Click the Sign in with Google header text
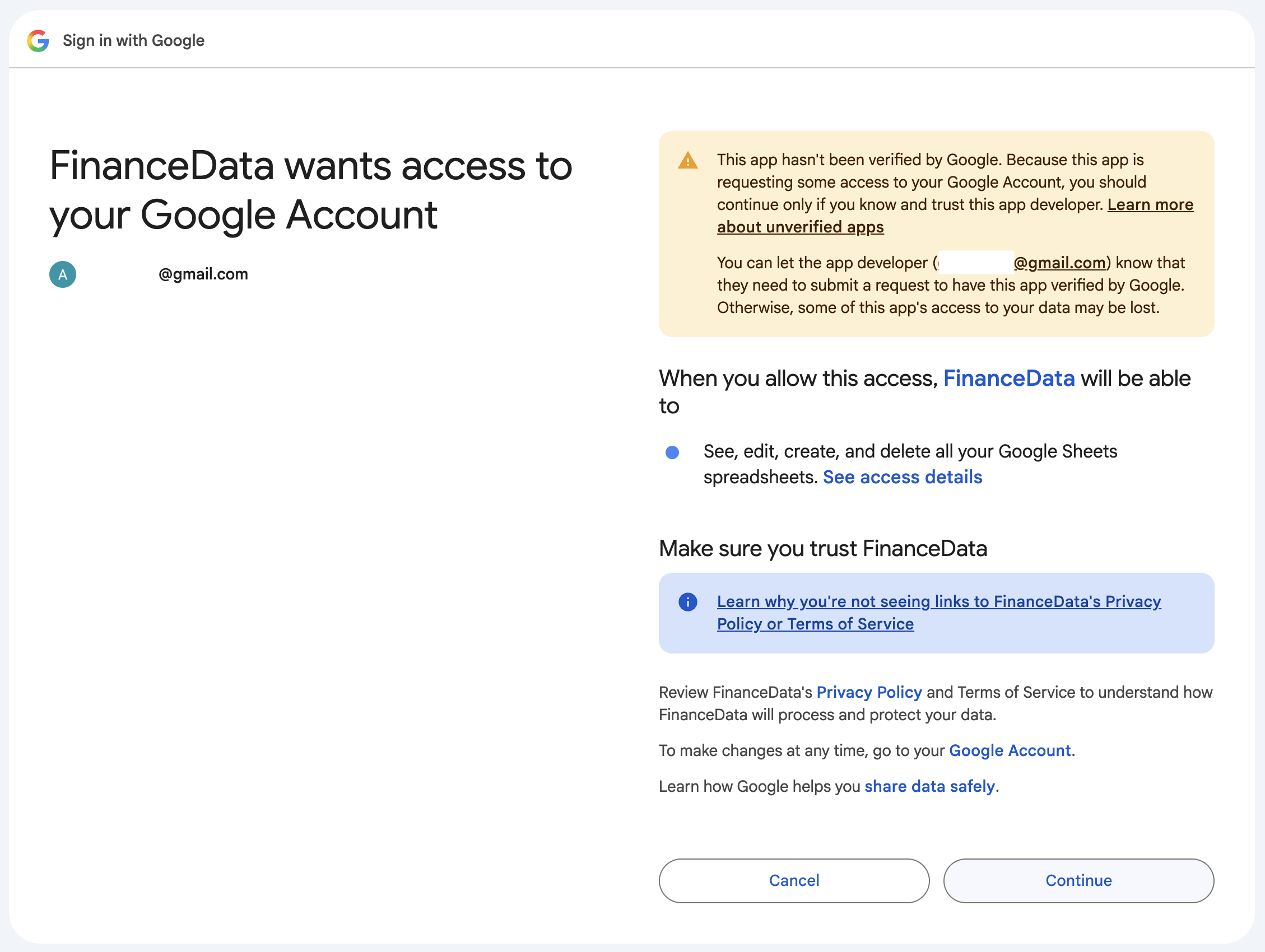The width and height of the screenshot is (1265, 952). coord(133,40)
